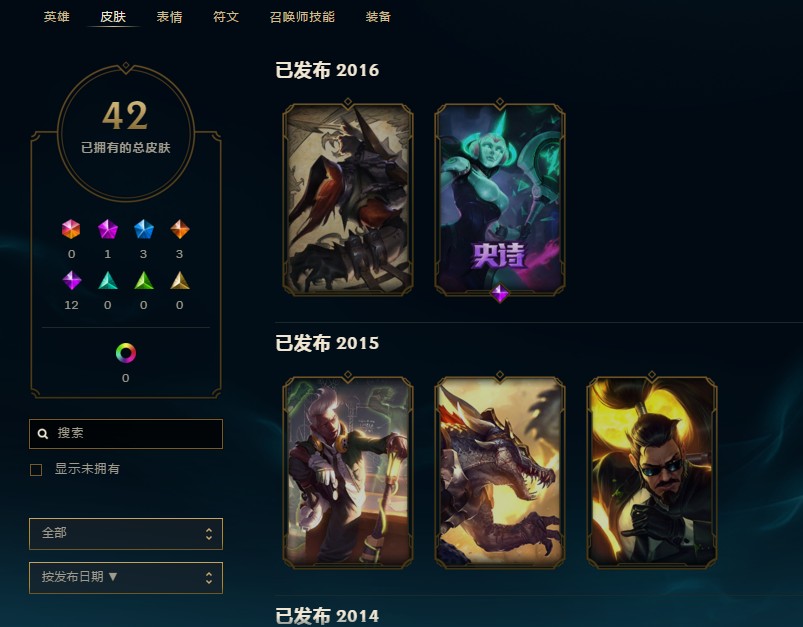Click into the 搜索 search field
803x627 pixels.
point(126,434)
